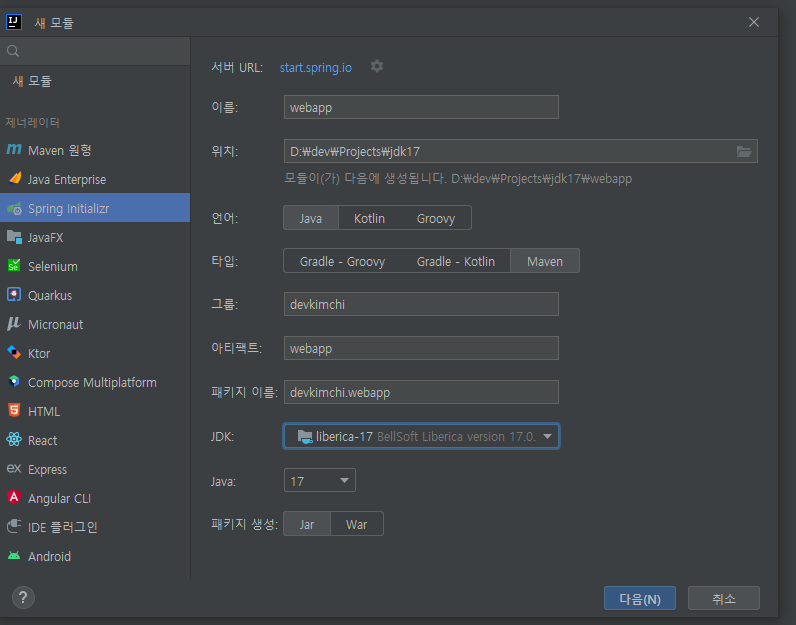Open the start.spring.io link

coord(315,68)
